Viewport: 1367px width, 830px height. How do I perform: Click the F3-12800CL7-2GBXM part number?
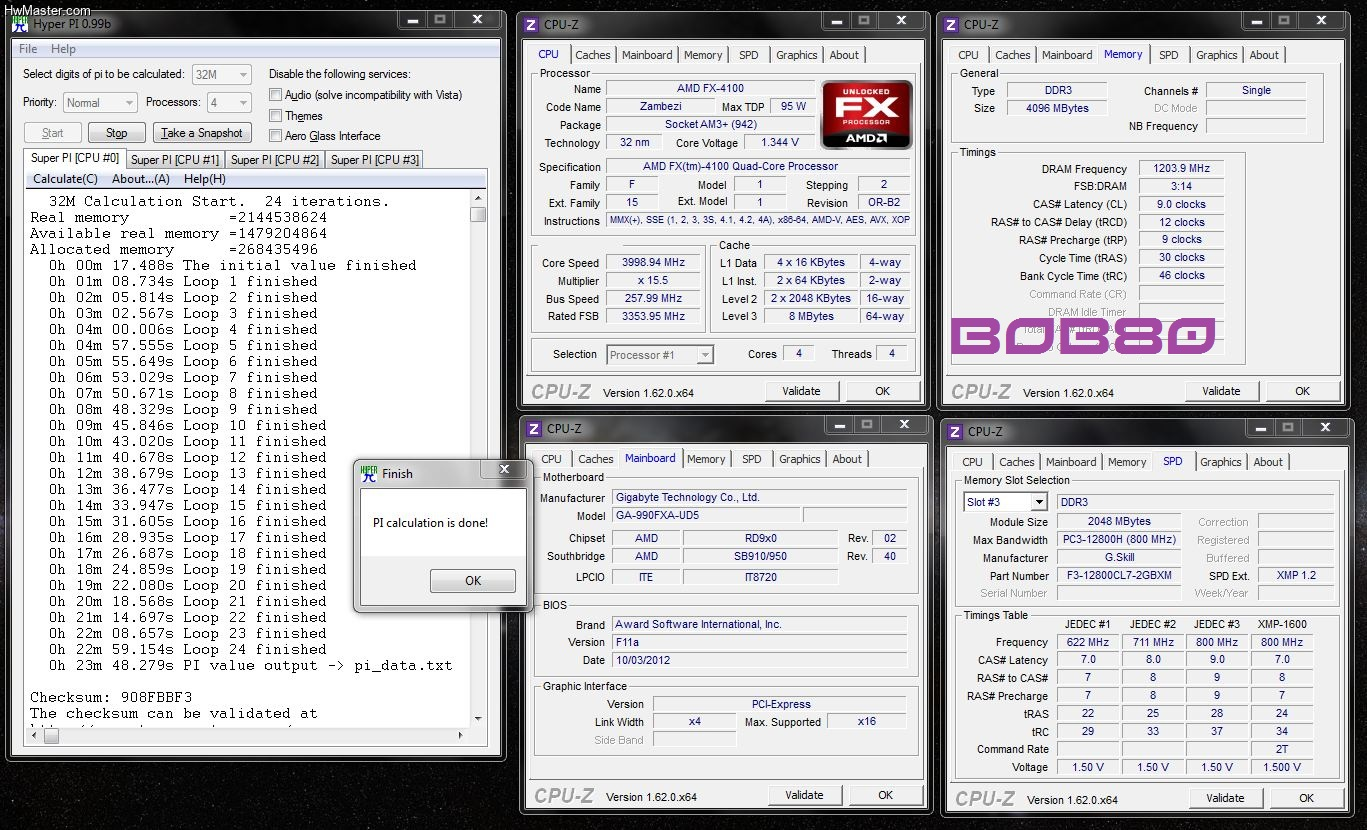pos(1120,576)
